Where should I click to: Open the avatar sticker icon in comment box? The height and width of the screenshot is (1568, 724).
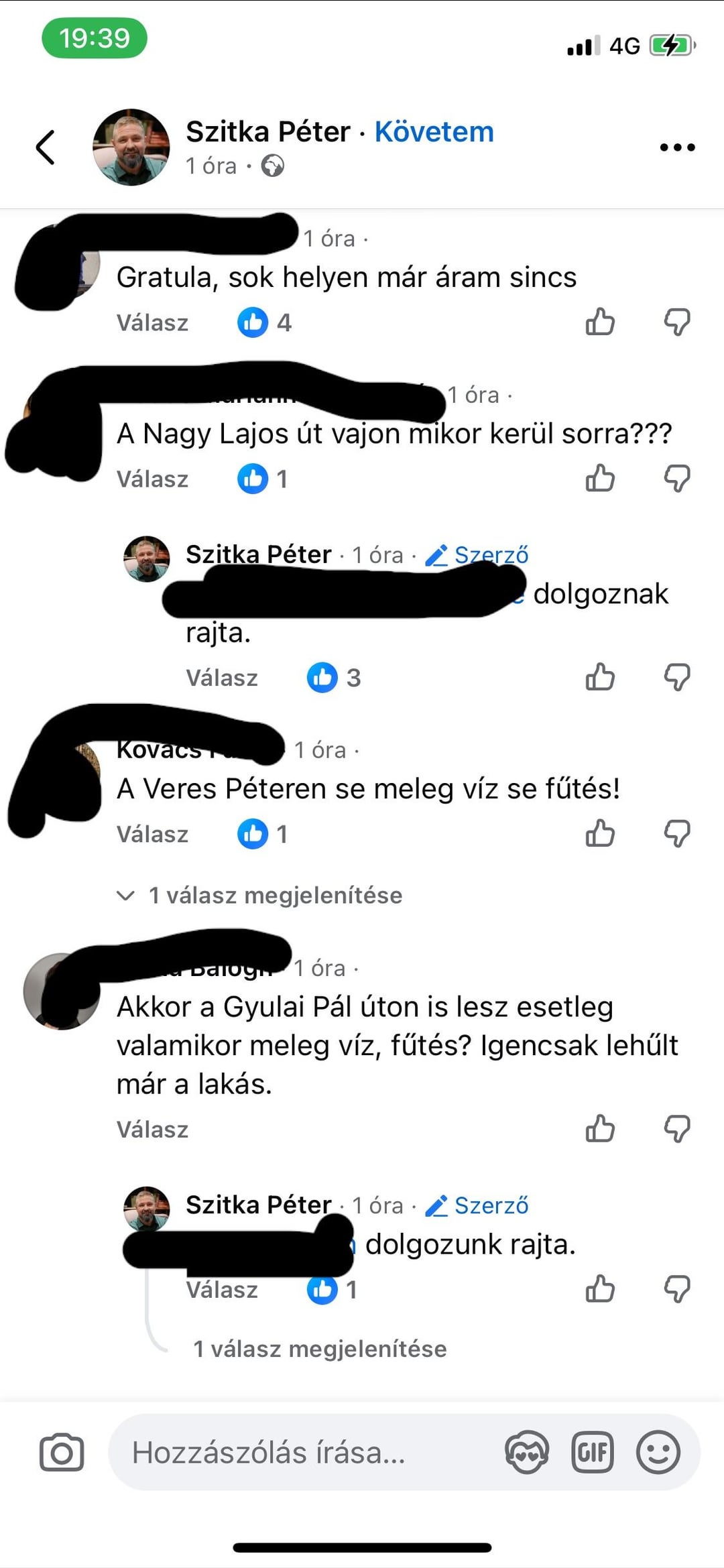point(527,1452)
